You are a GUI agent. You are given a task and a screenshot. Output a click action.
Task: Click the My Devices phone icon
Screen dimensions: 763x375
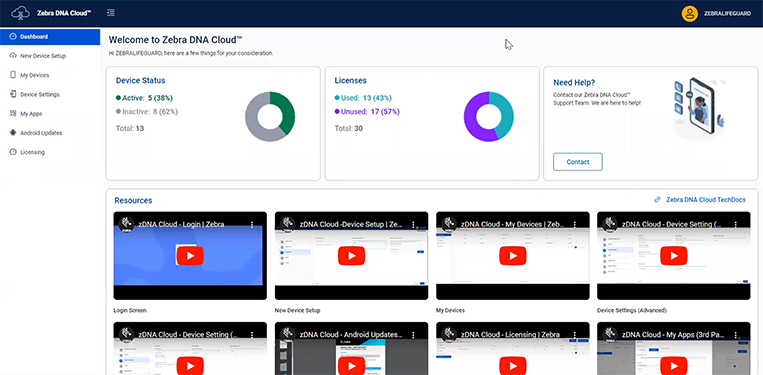[13, 75]
